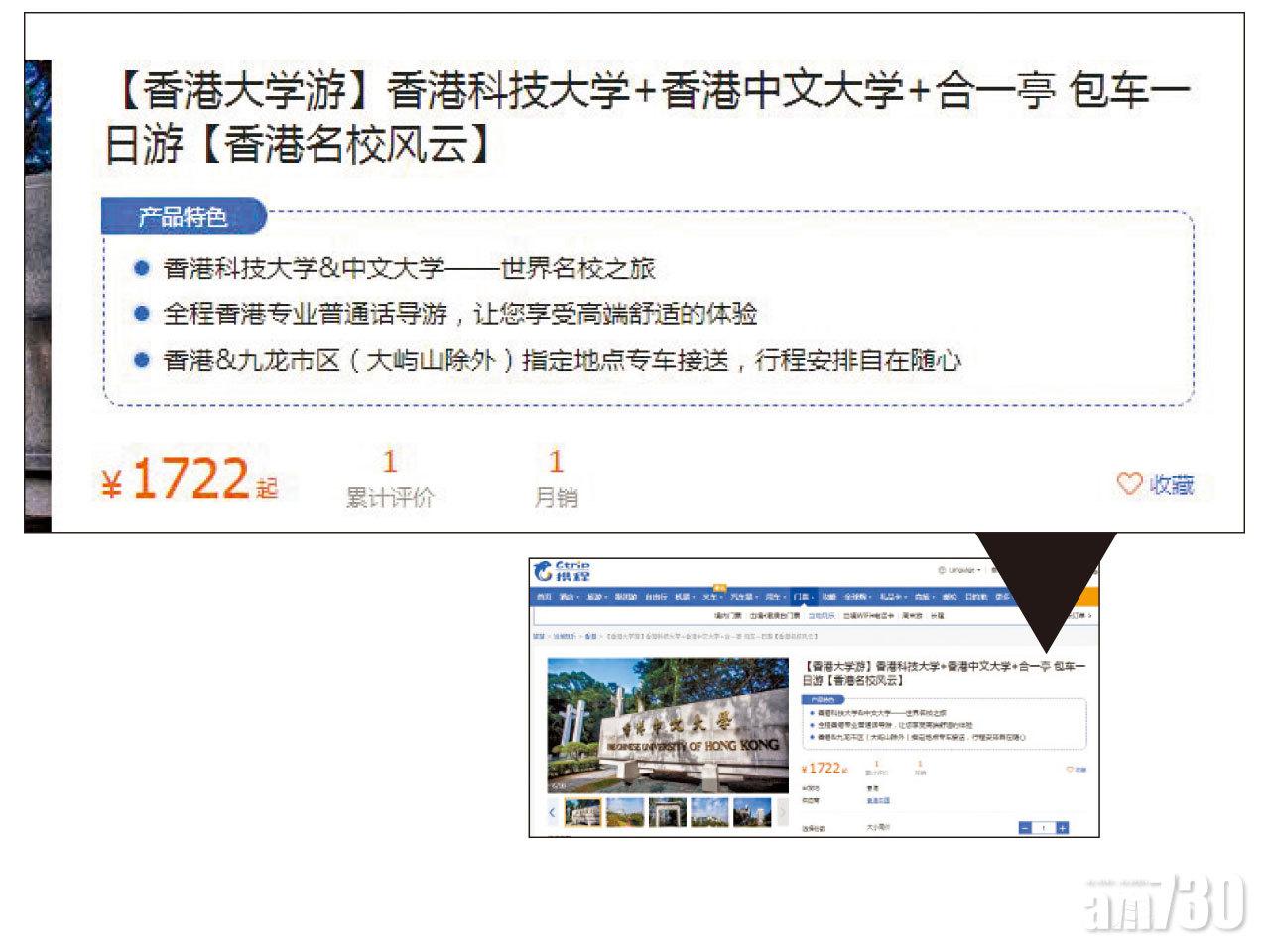Click the quantity input field showing 1
This screenshot has height=952, width=1270.
click(x=1043, y=828)
